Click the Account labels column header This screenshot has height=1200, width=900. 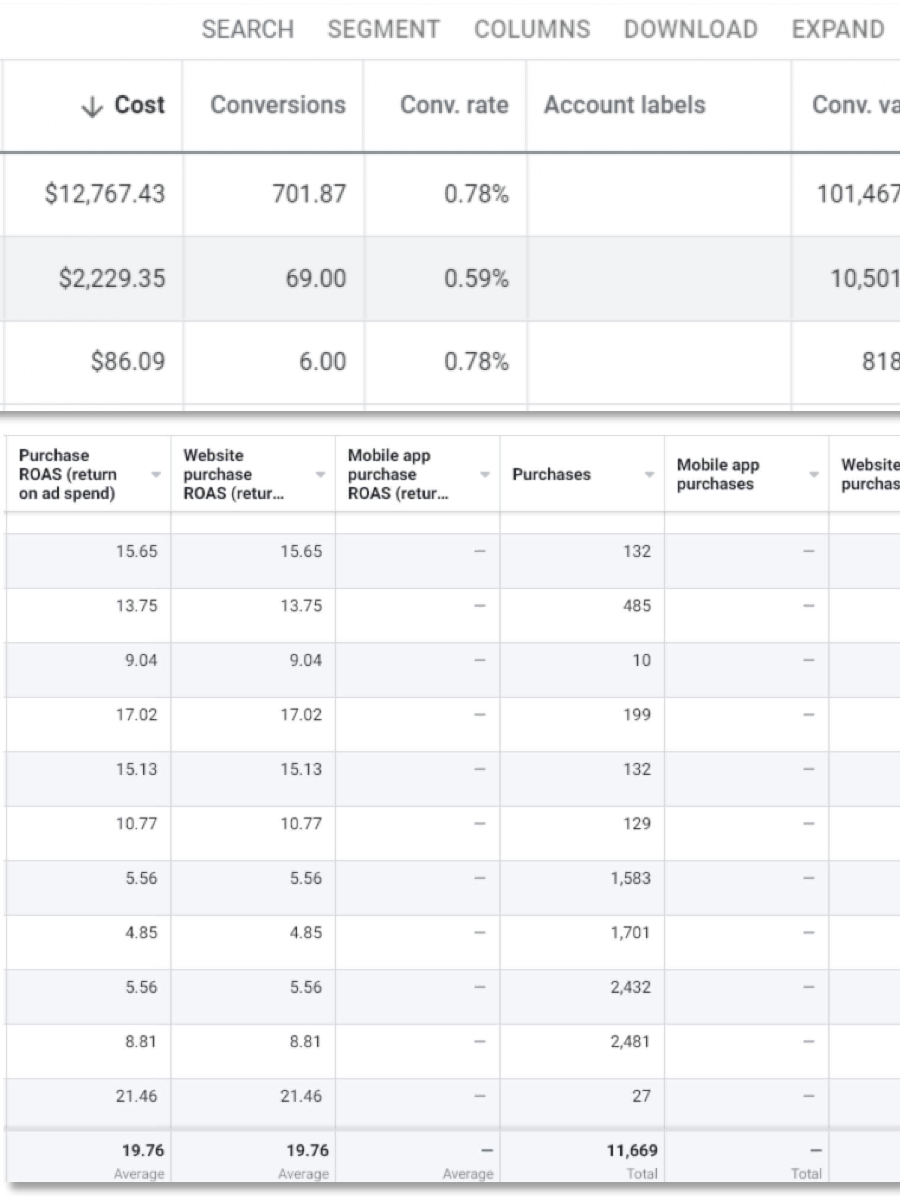[x=624, y=106]
